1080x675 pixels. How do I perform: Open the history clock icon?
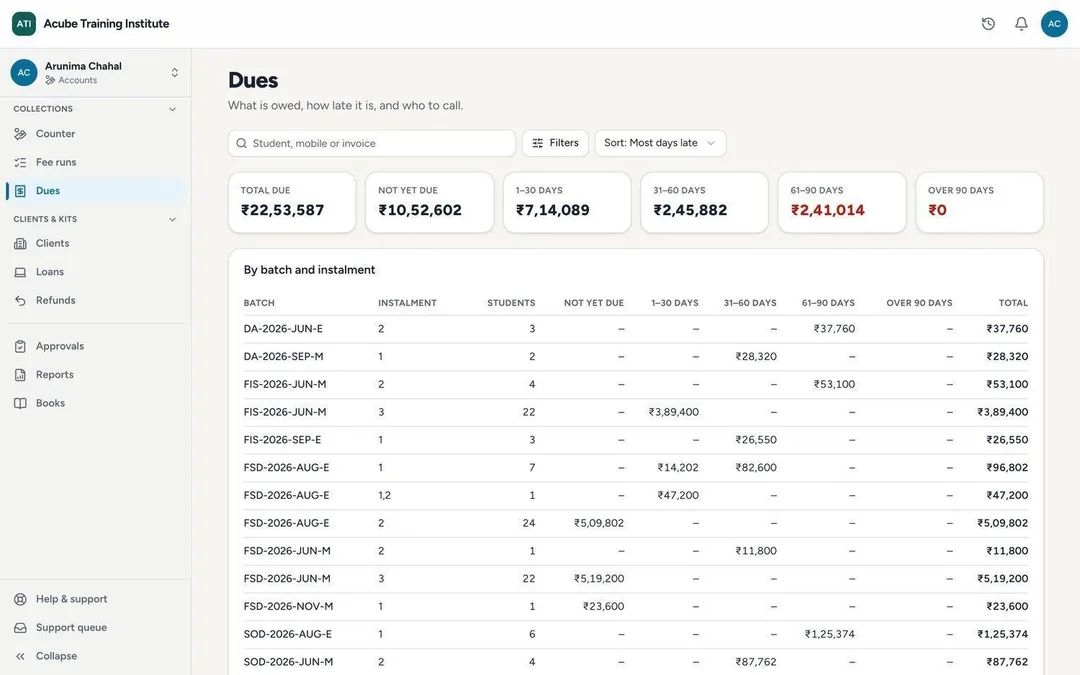(988, 23)
